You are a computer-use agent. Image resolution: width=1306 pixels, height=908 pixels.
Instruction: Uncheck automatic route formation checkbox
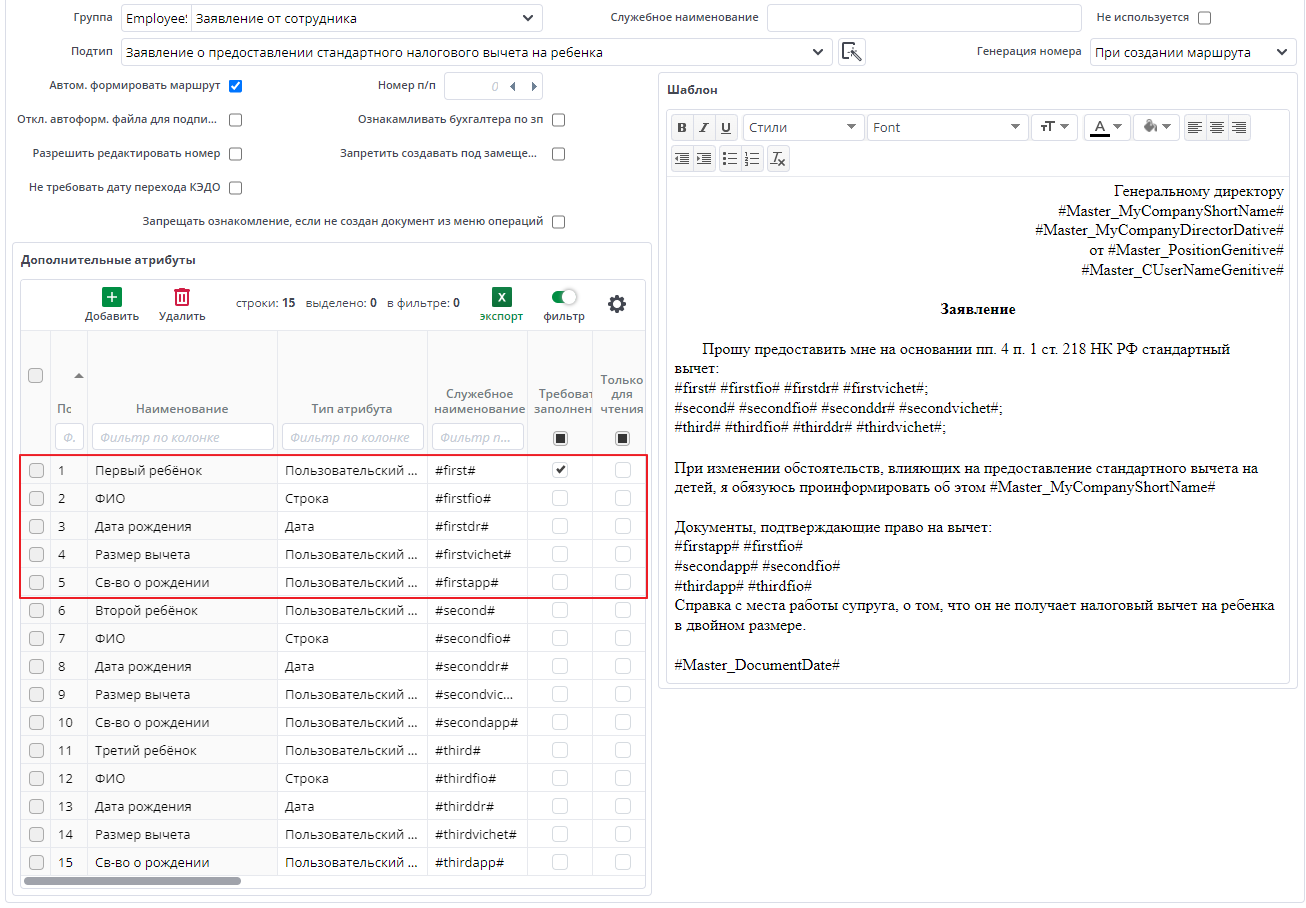click(x=236, y=86)
